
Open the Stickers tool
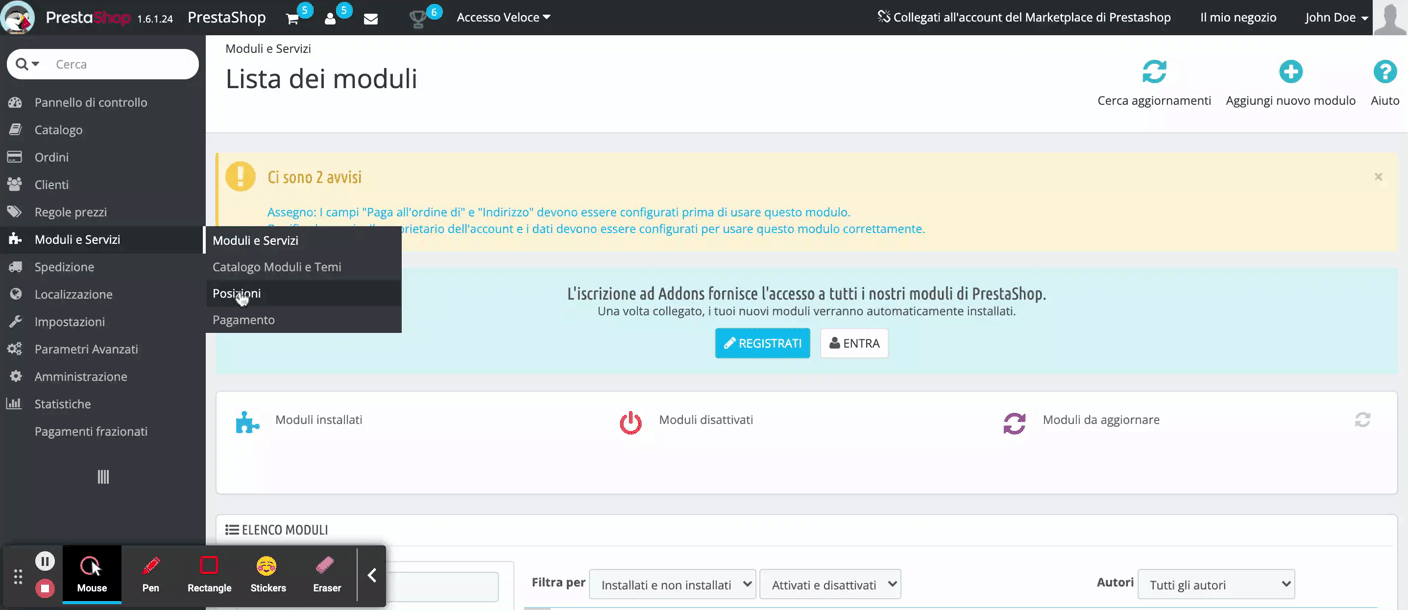[268, 575]
